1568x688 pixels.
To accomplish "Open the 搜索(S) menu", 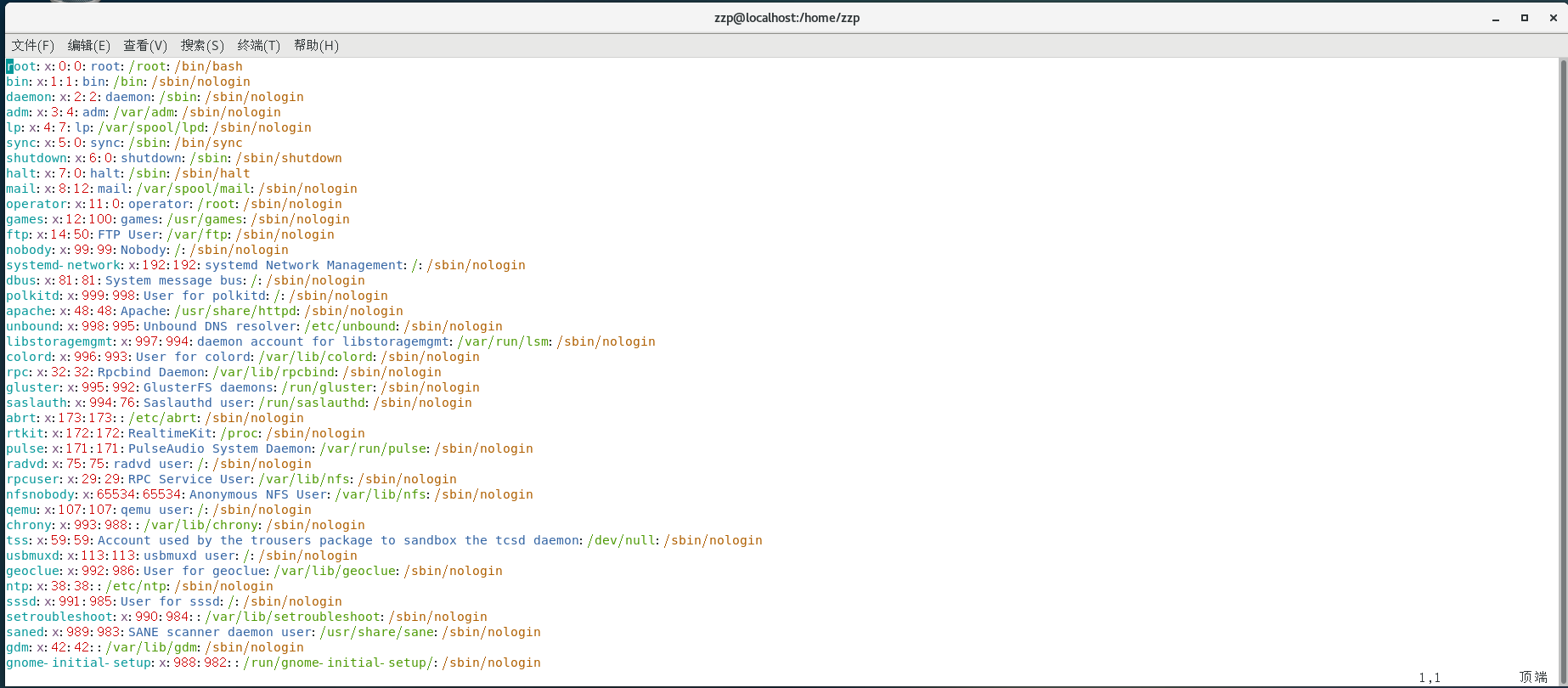I will (x=202, y=45).
